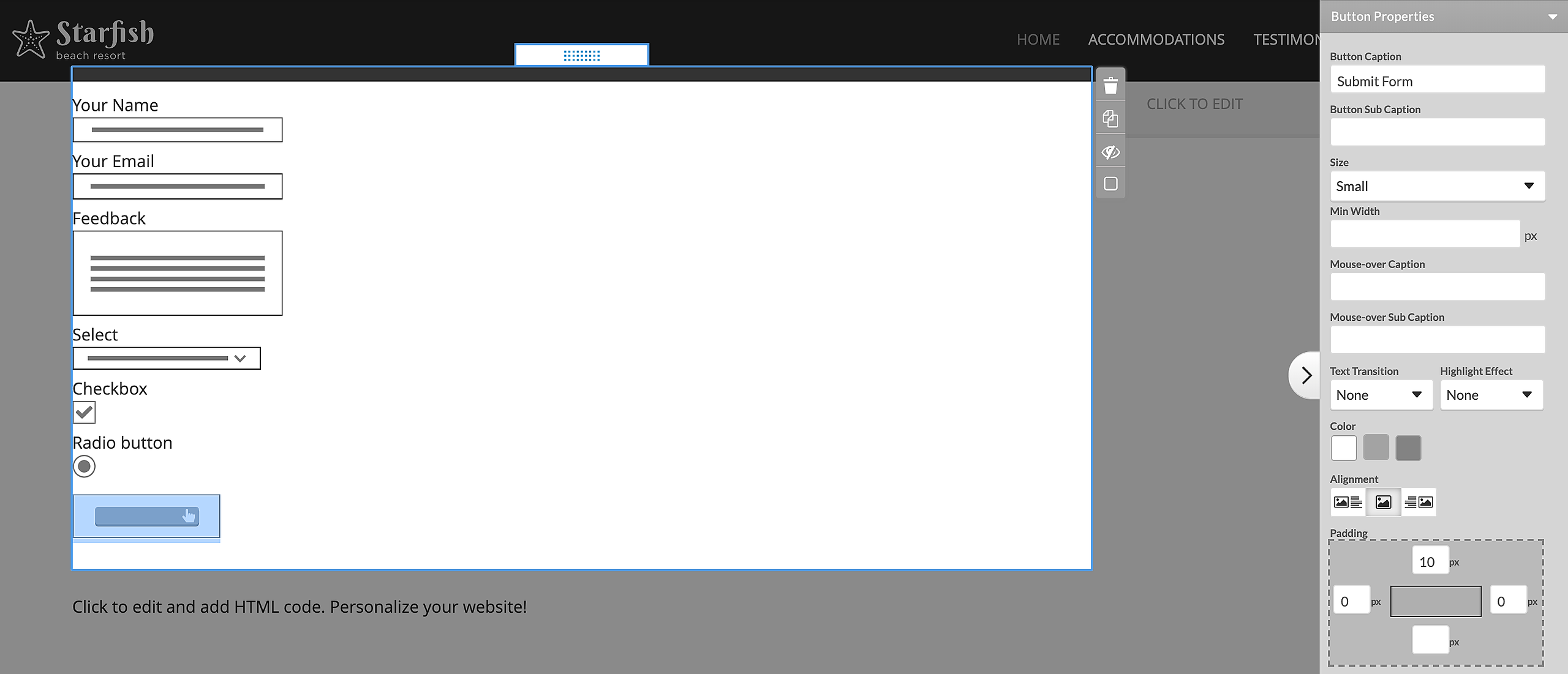This screenshot has width=1568, height=674.
Task: Go to the HOME menu item
Action: pyautogui.click(x=1038, y=40)
